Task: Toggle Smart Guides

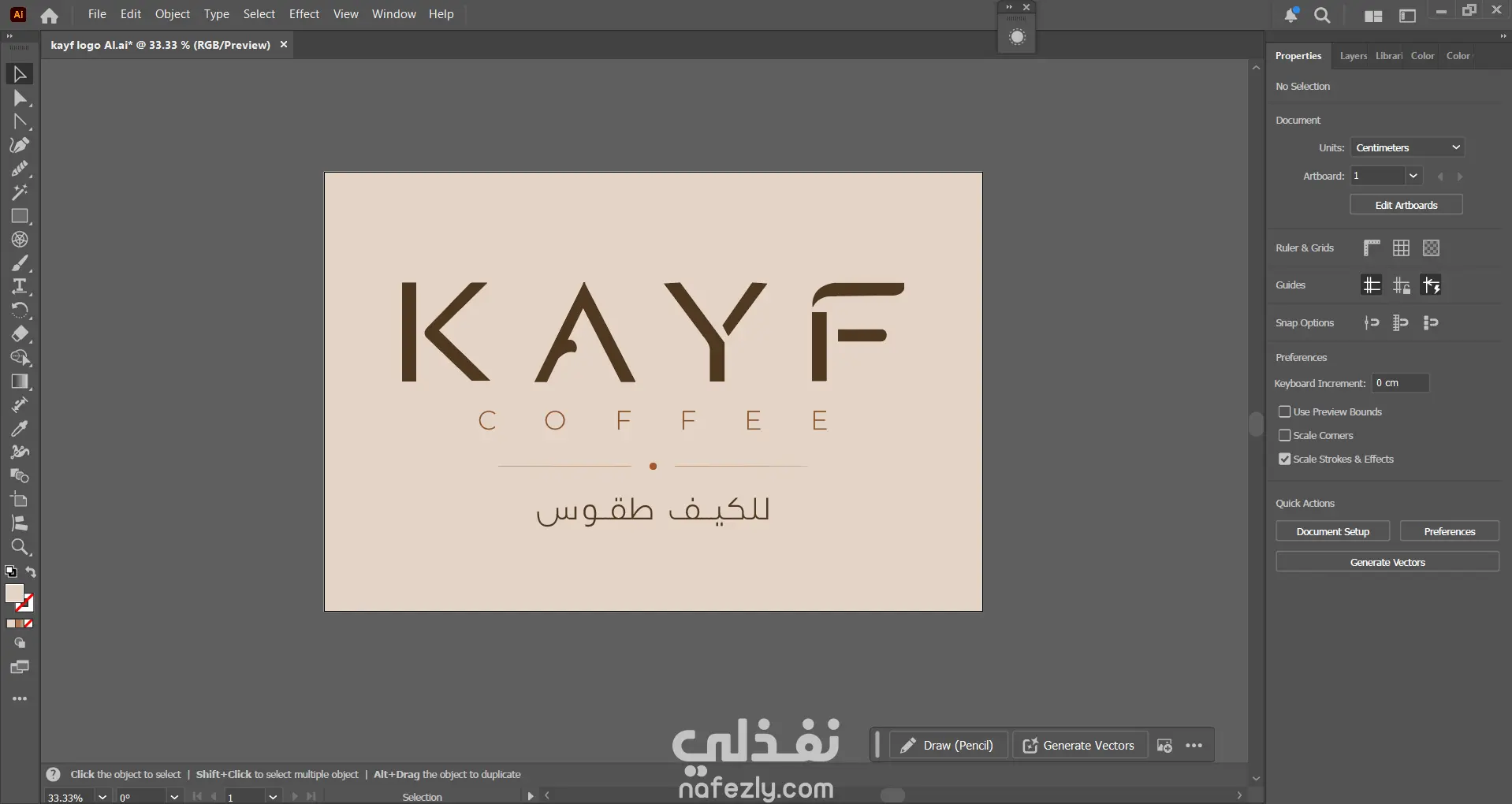Action: (1431, 285)
